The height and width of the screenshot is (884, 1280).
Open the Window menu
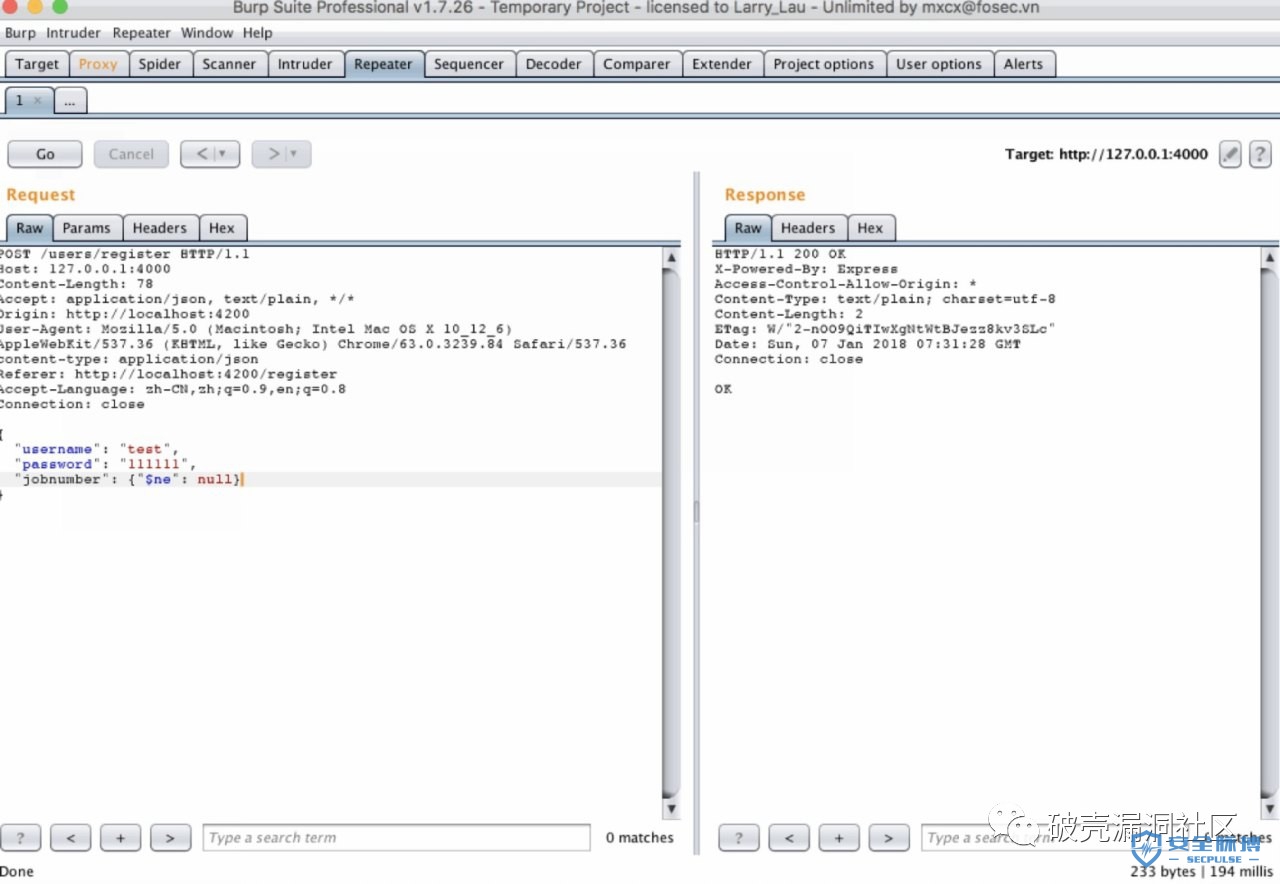(207, 33)
